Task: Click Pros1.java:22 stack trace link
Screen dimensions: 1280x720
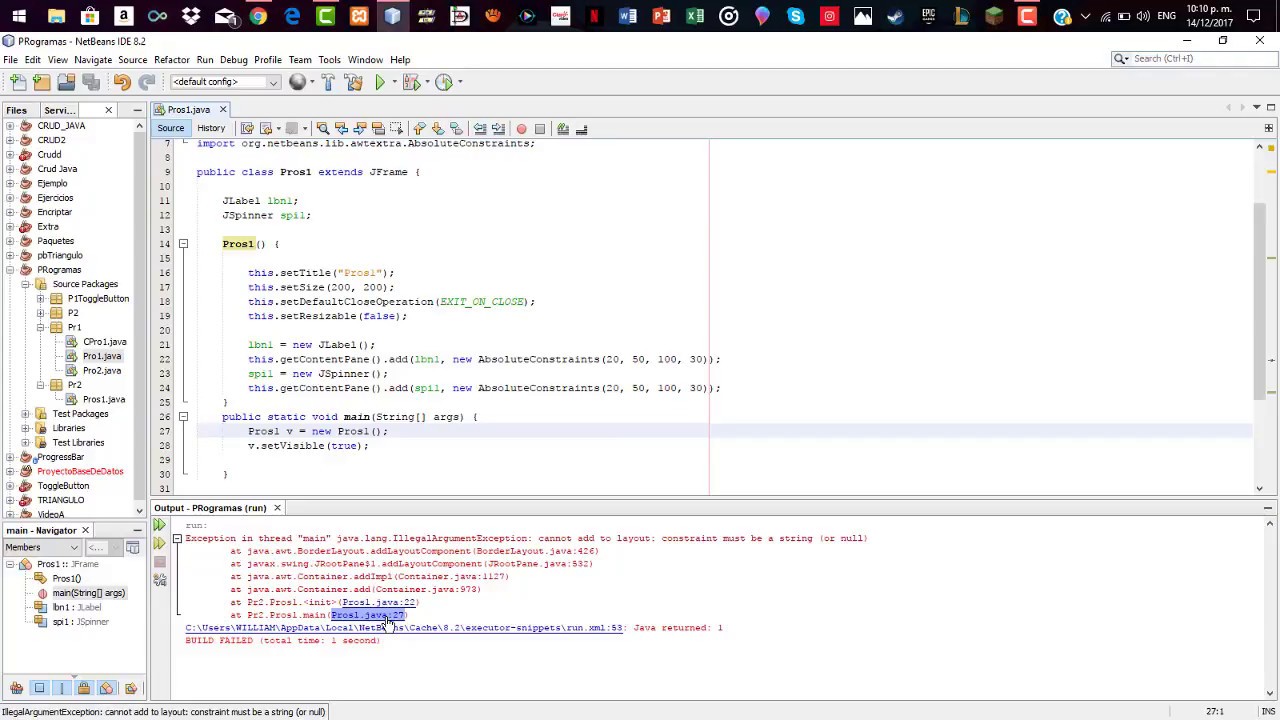Action: tap(377, 603)
